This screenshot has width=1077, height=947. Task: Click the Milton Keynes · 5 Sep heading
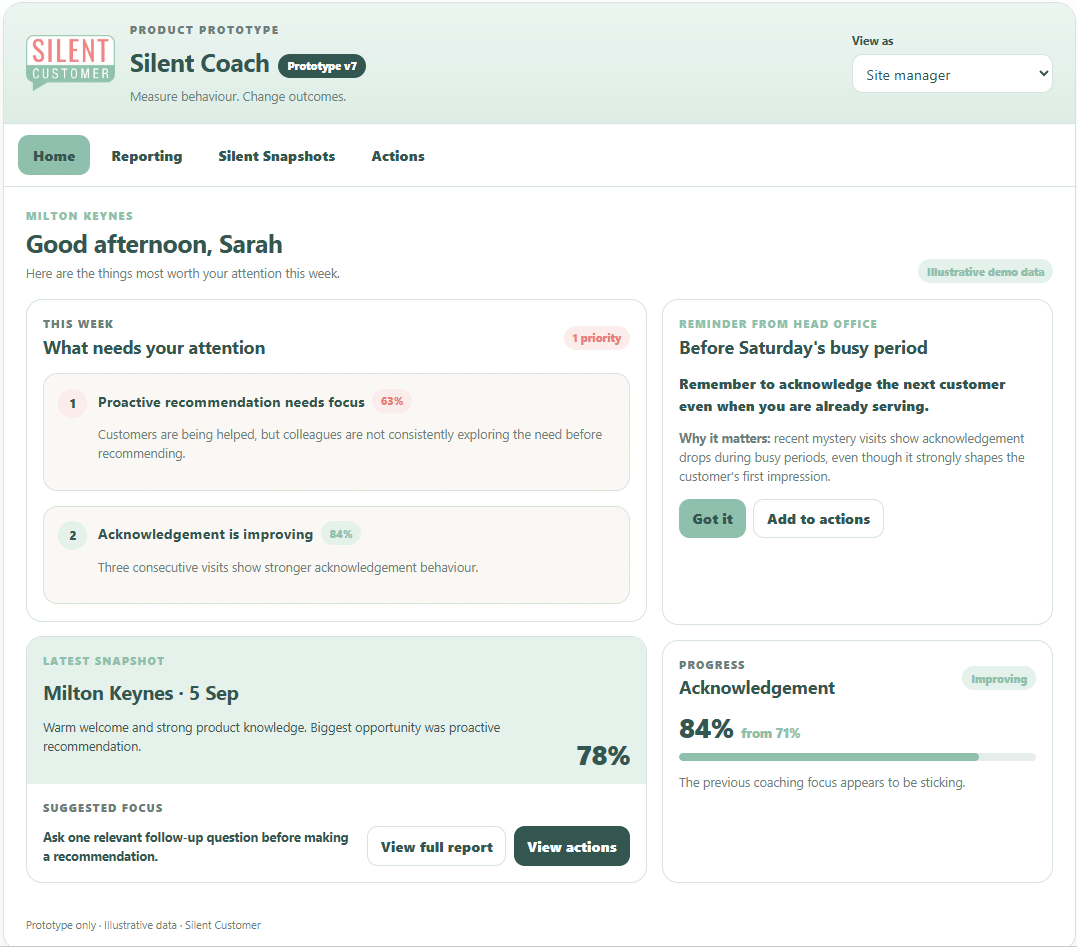pyautogui.click(x=141, y=693)
